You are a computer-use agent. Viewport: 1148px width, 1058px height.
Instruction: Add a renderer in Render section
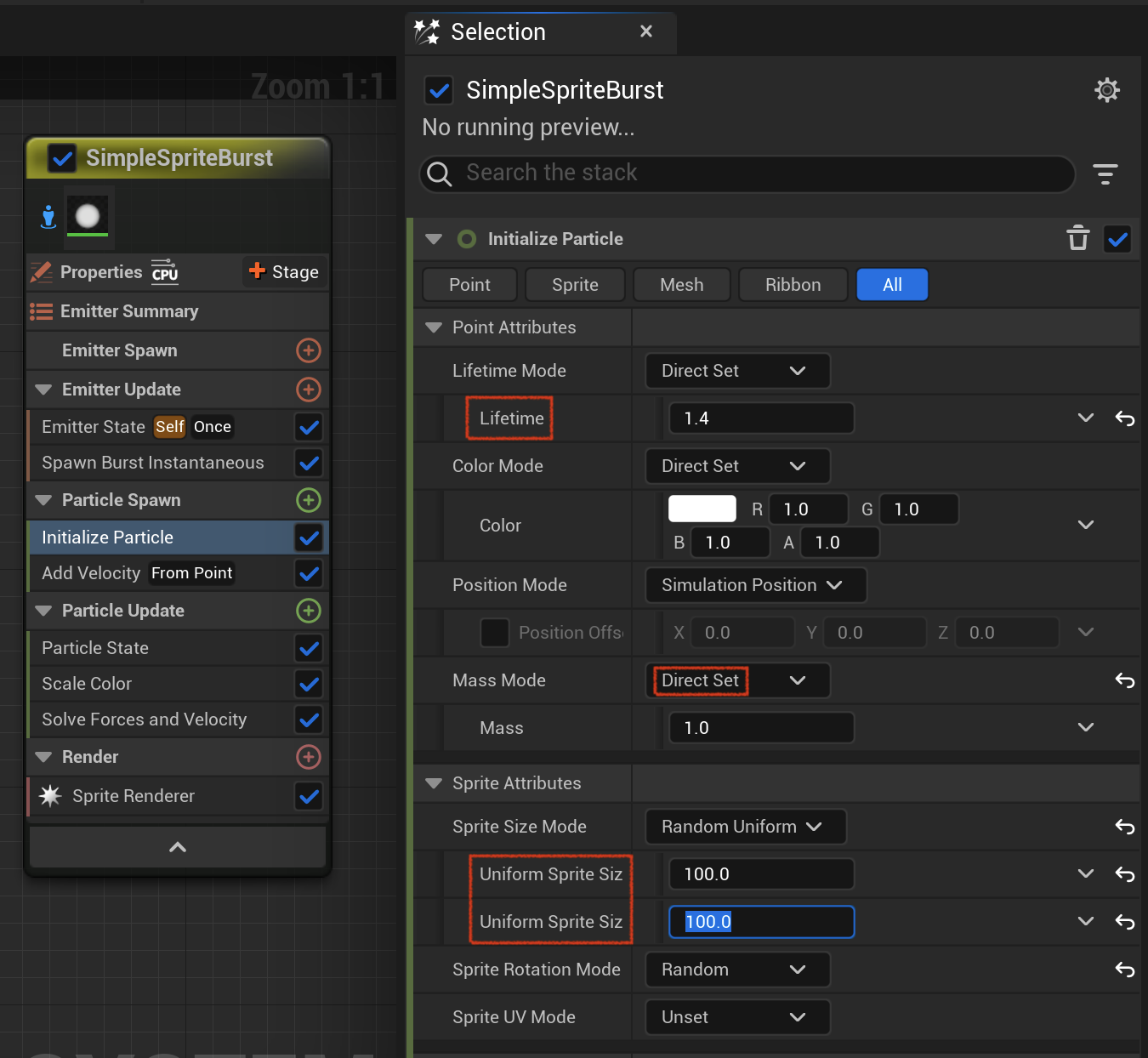click(x=308, y=756)
